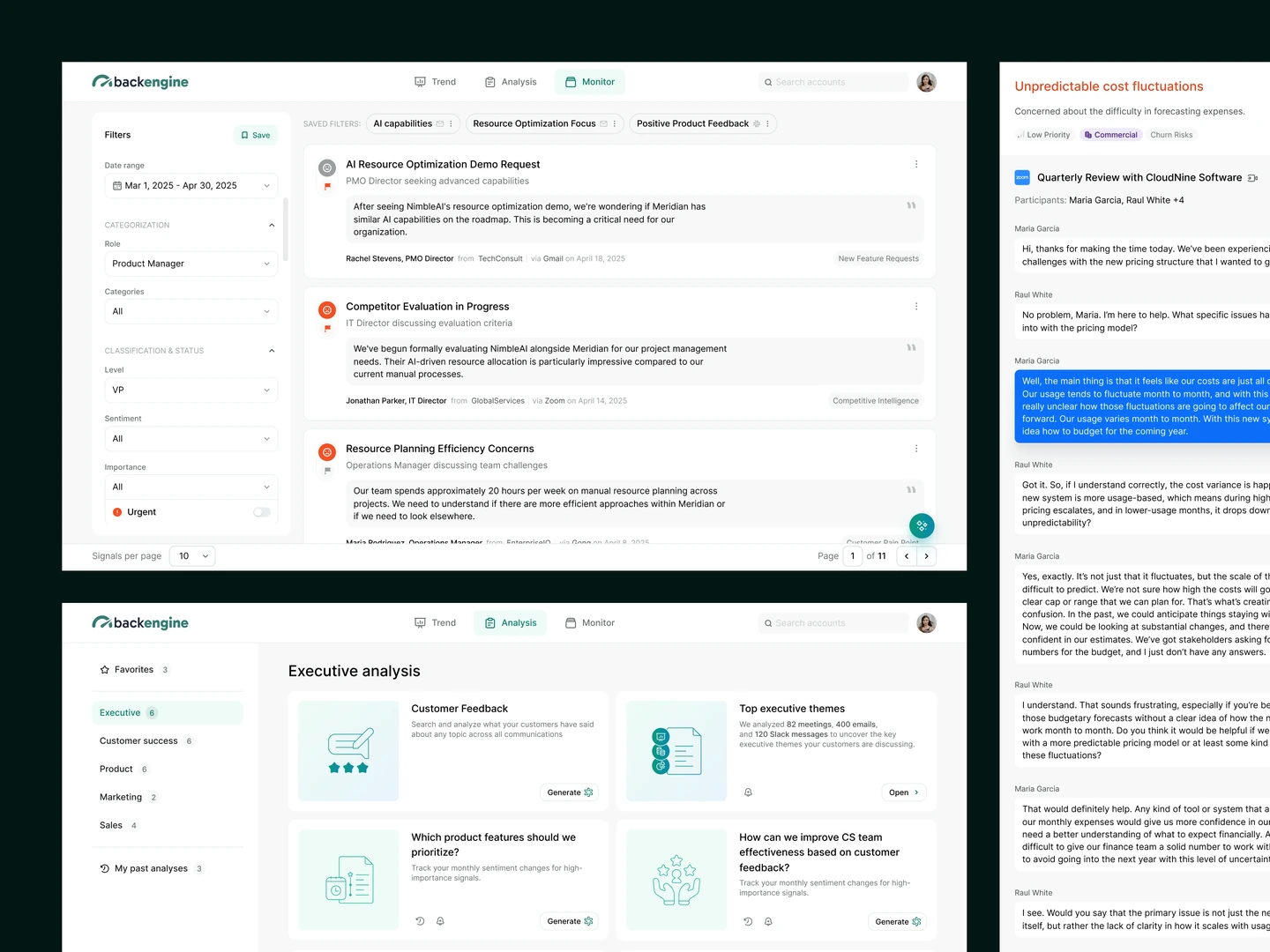Open the Level dropdown showing VP
The image size is (1270, 952).
190,390
